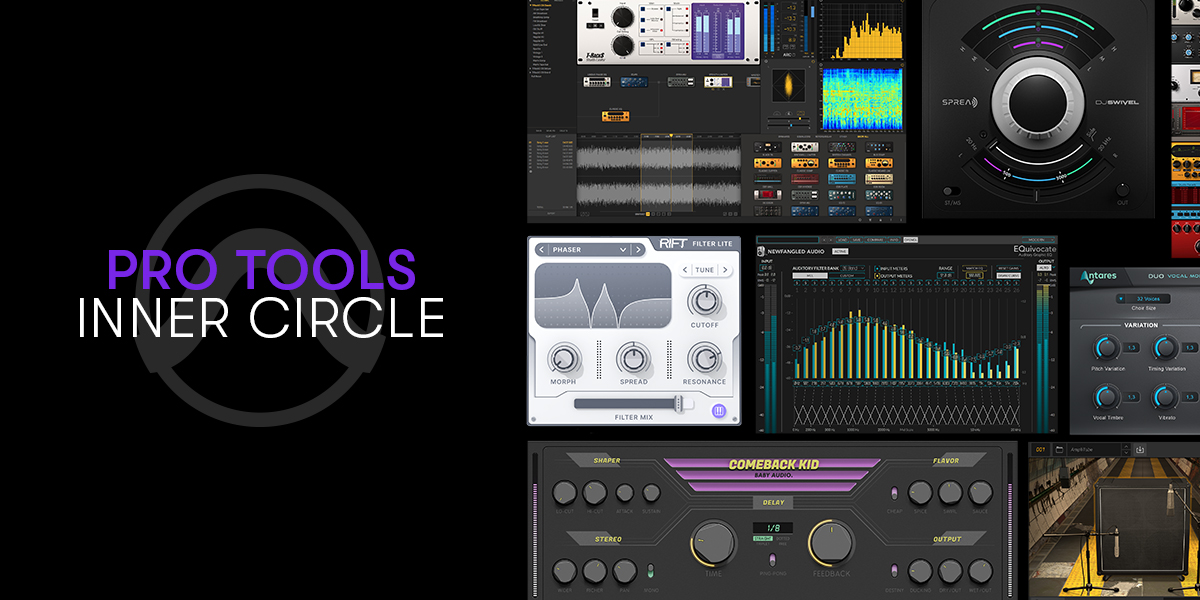The image size is (1200, 600).
Task: Click the RIFT Spread knob
Action: point(633,357)
